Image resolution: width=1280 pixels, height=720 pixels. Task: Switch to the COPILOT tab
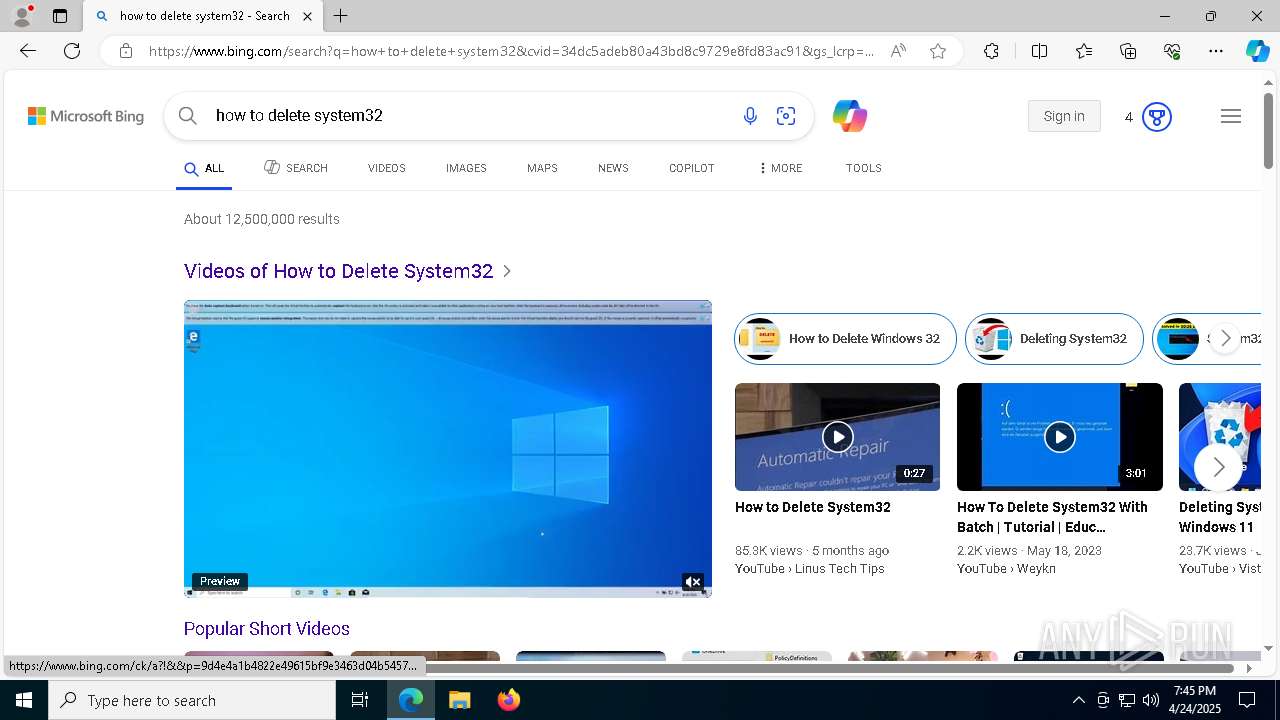[692, 168]
